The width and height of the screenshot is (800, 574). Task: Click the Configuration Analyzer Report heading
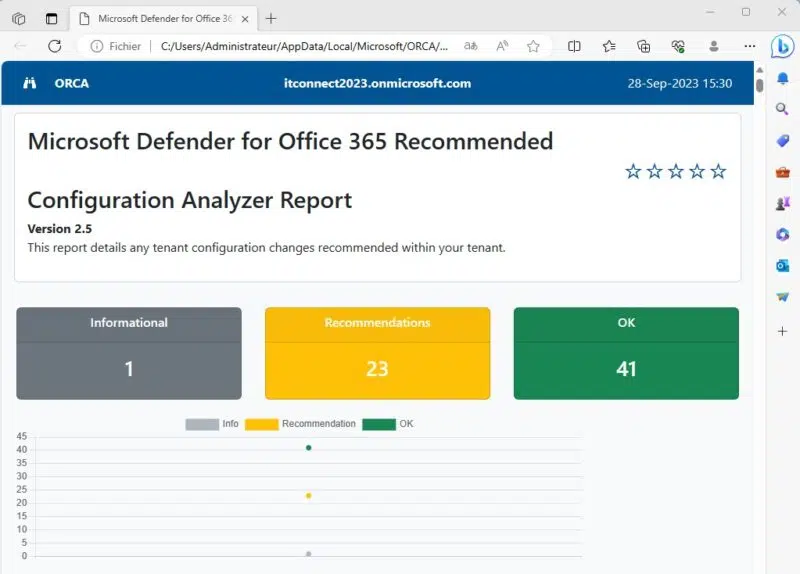coord(190,200)
